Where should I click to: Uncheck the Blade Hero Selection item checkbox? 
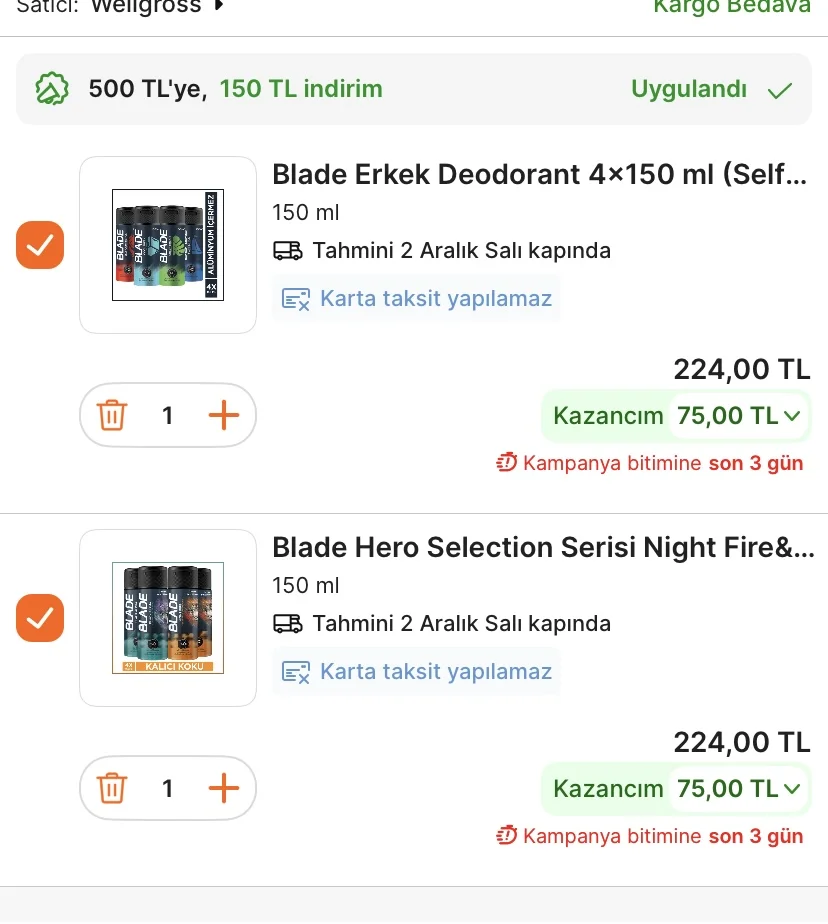coord(40,618)
